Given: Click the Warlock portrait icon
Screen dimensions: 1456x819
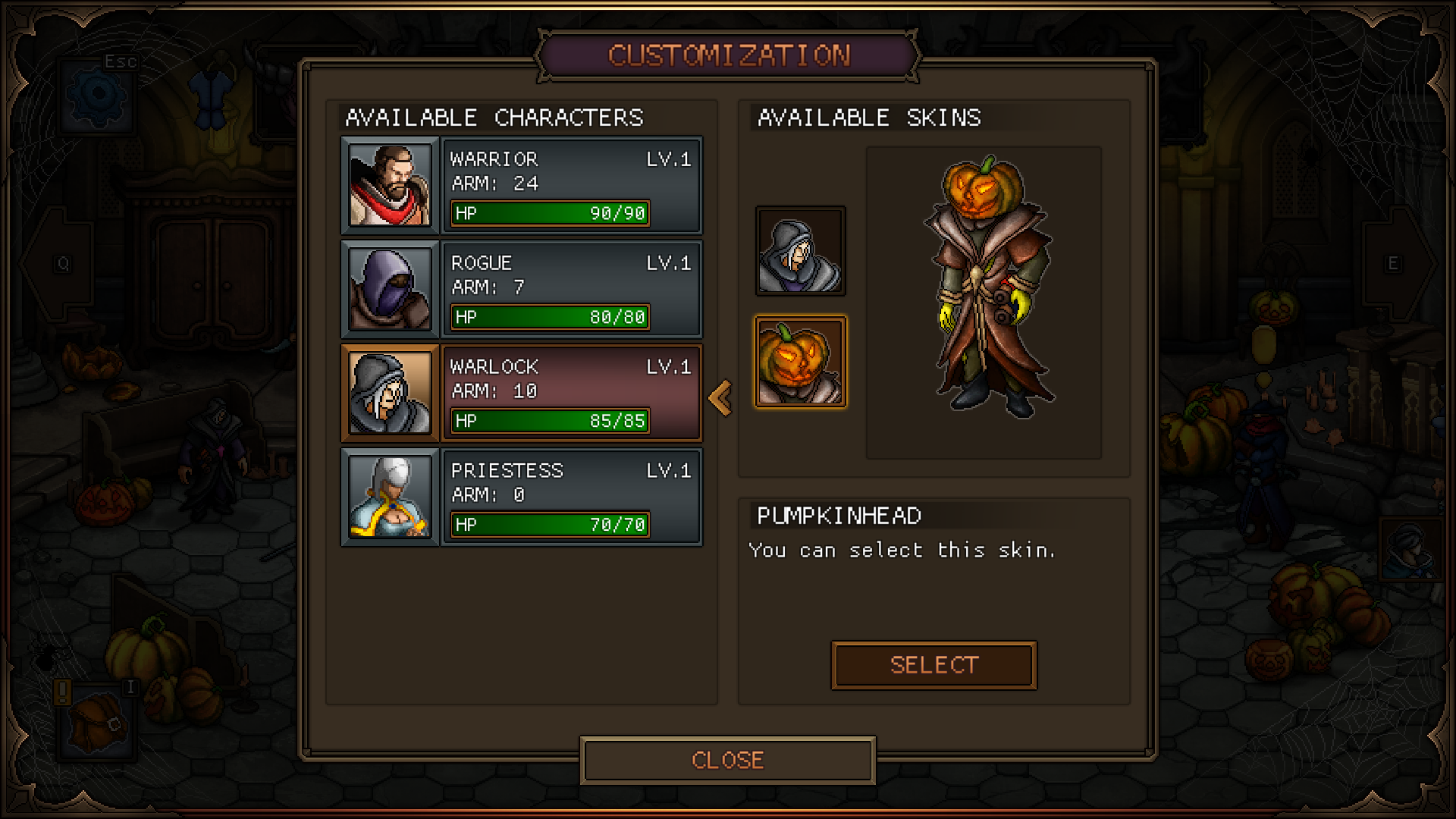Looking at the screenshot, I should click(390, 394).
